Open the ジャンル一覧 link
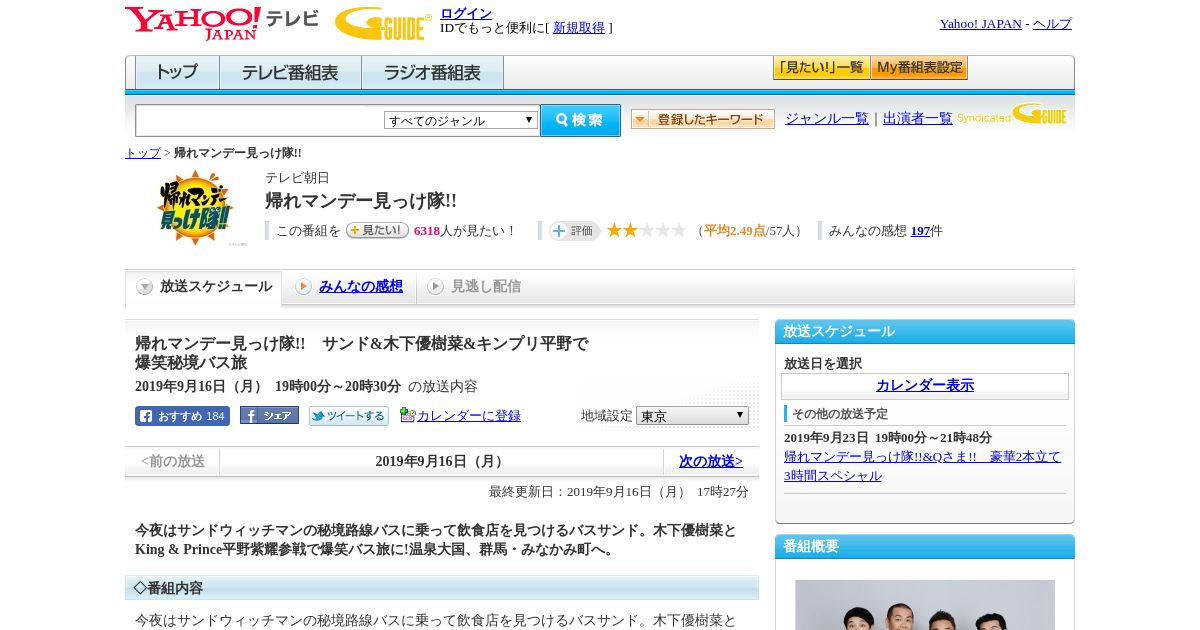Viewport: 1200px width, 630px height. 827,119
